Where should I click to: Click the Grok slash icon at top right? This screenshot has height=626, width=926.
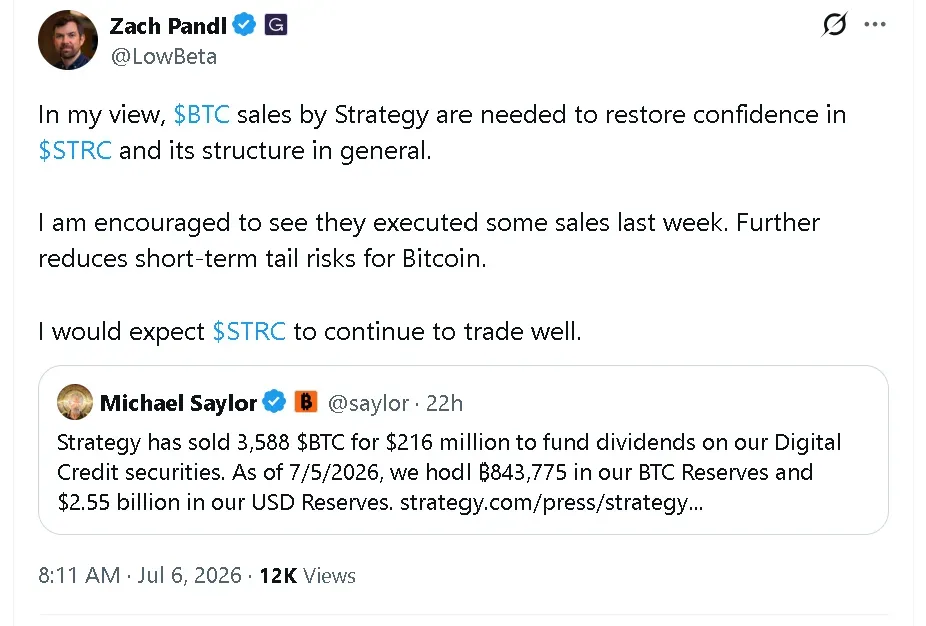[x=834, y=24]
